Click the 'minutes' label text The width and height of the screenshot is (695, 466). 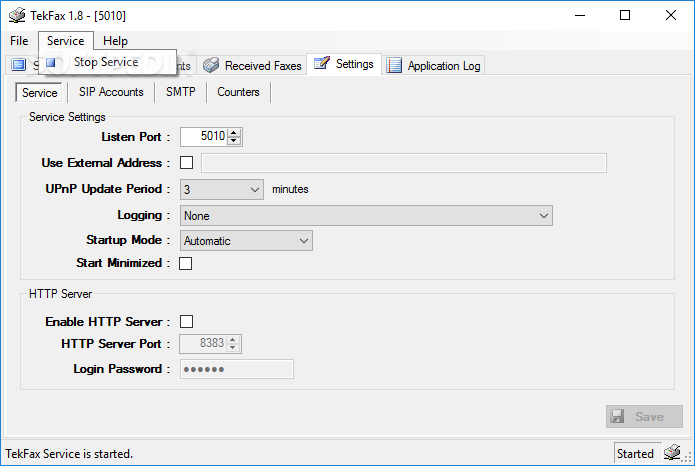[x=290, y=189]
